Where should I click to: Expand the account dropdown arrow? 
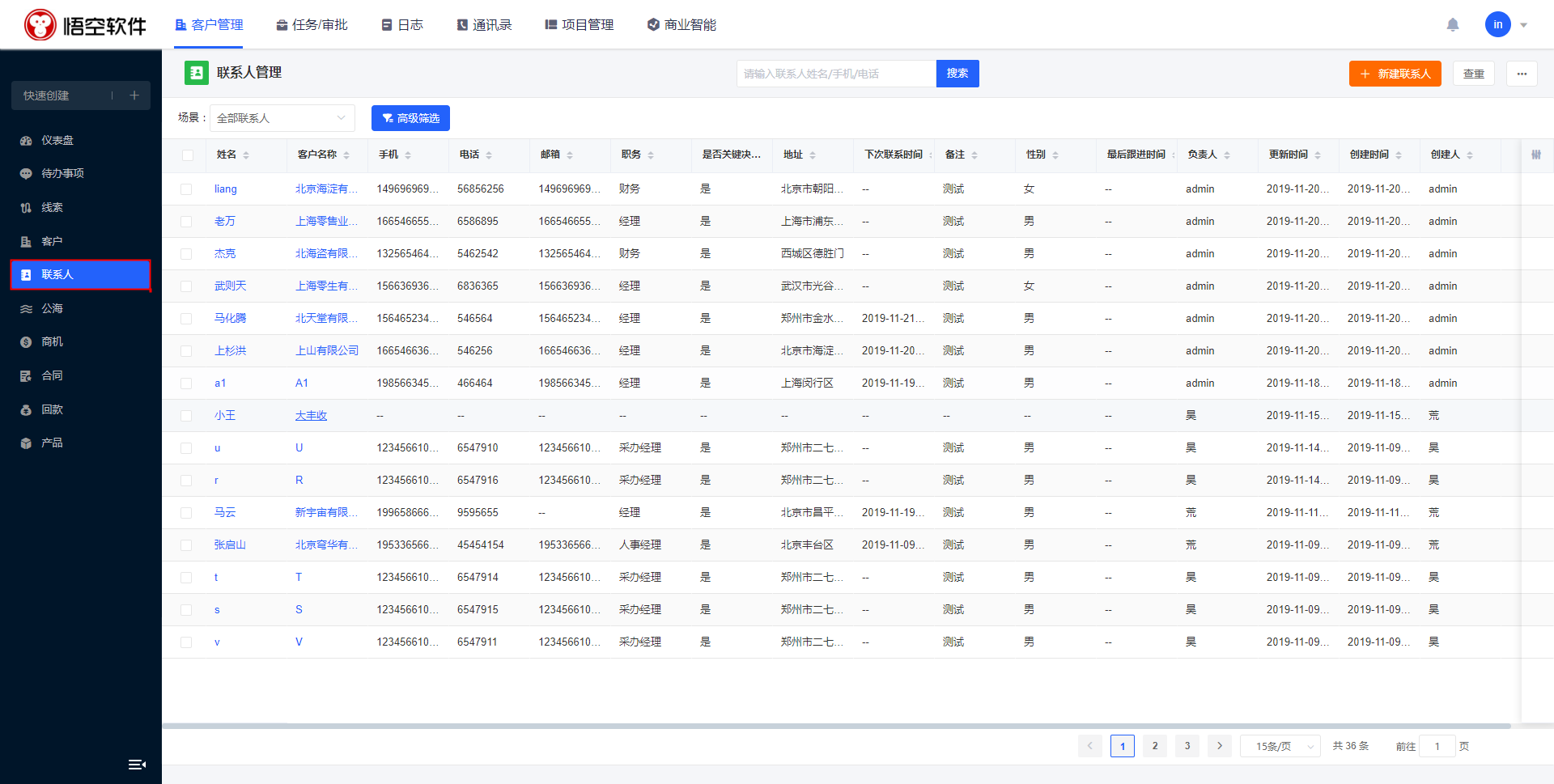coord(1523,25)
